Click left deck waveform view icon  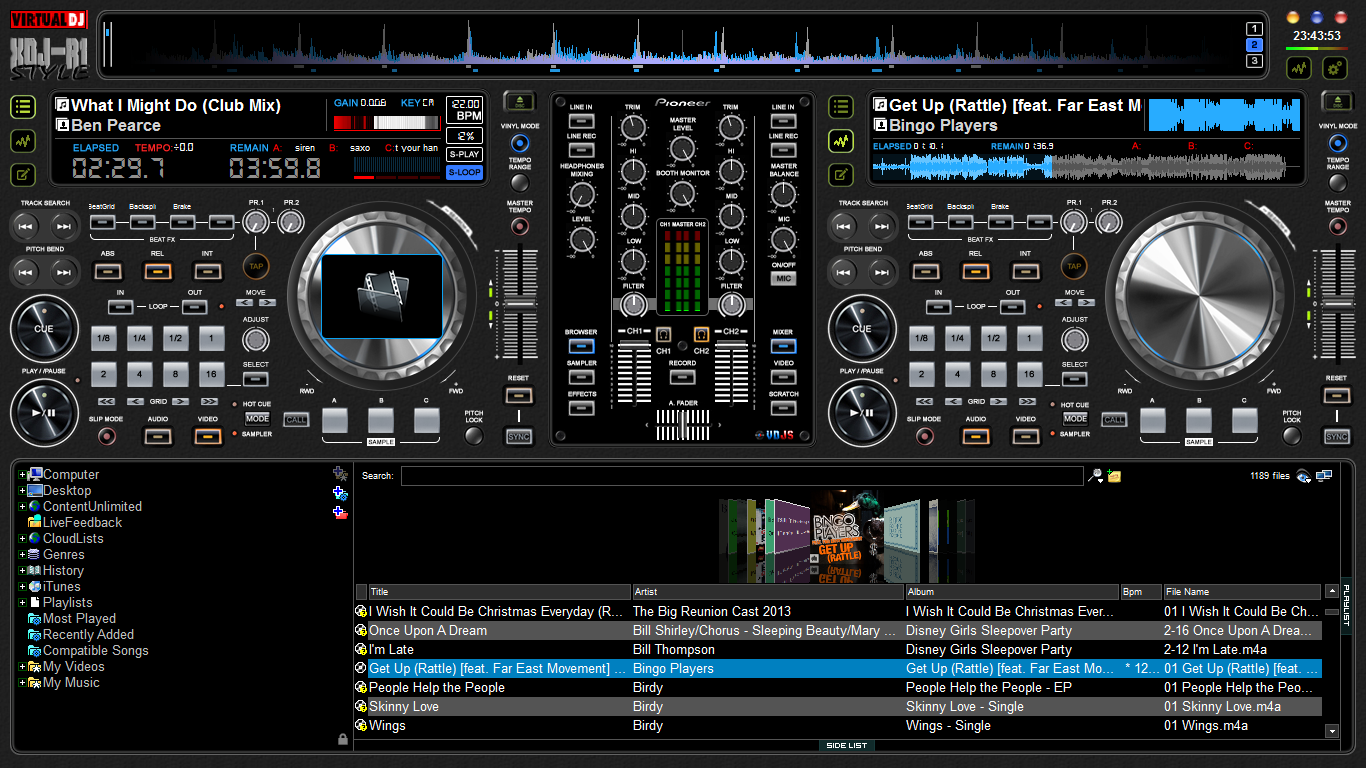[23, 141]
